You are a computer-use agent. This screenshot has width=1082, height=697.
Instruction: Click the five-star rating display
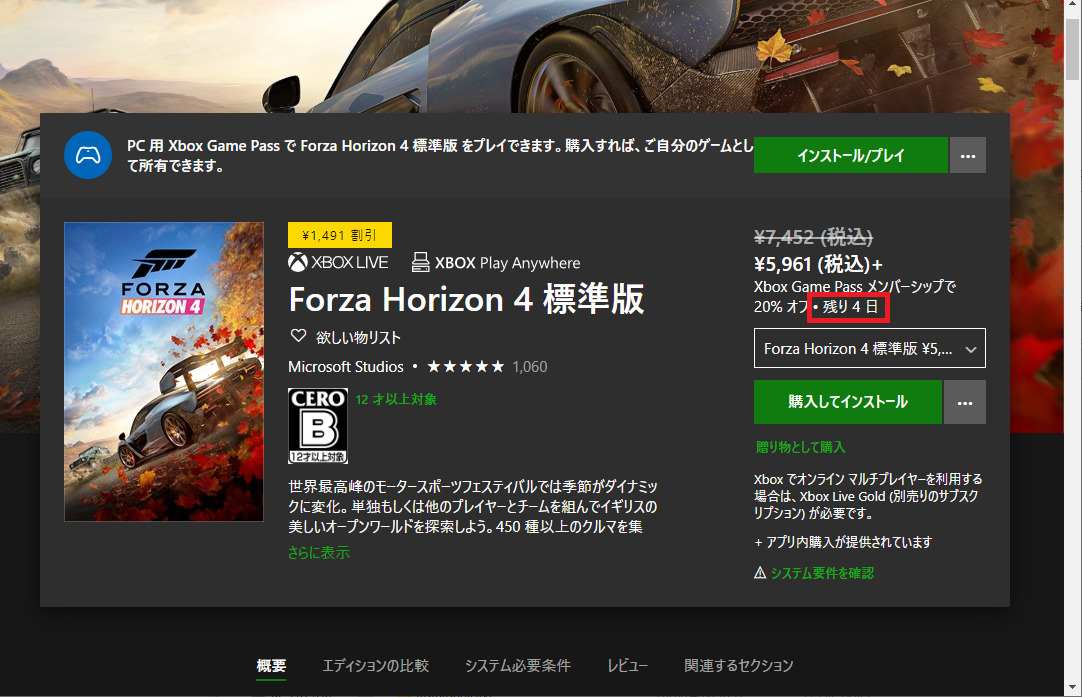click(x=466, y=366)
